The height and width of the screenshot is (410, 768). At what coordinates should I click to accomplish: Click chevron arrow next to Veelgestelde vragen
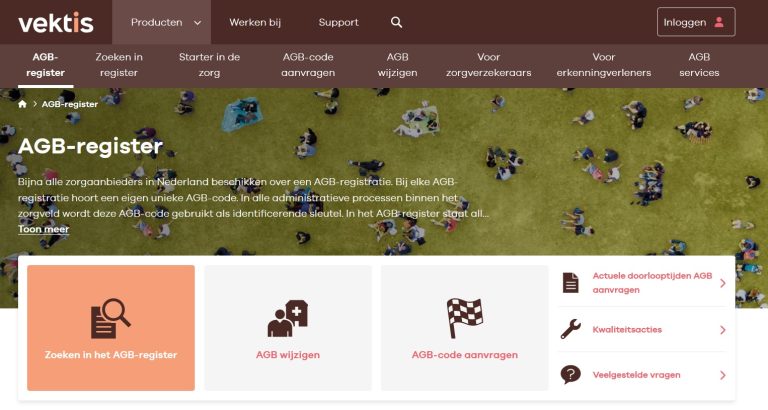pyautogui.click(x=722, y=375)
